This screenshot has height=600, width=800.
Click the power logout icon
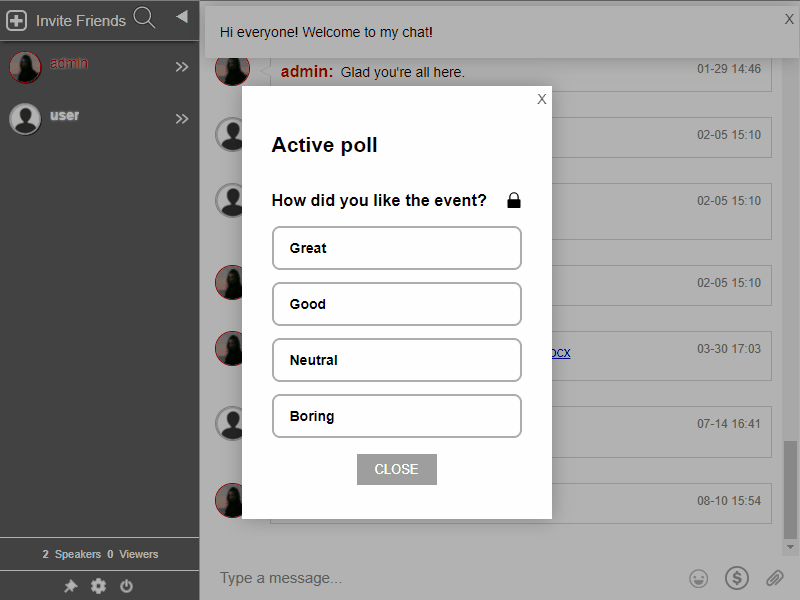coord(126,586)
